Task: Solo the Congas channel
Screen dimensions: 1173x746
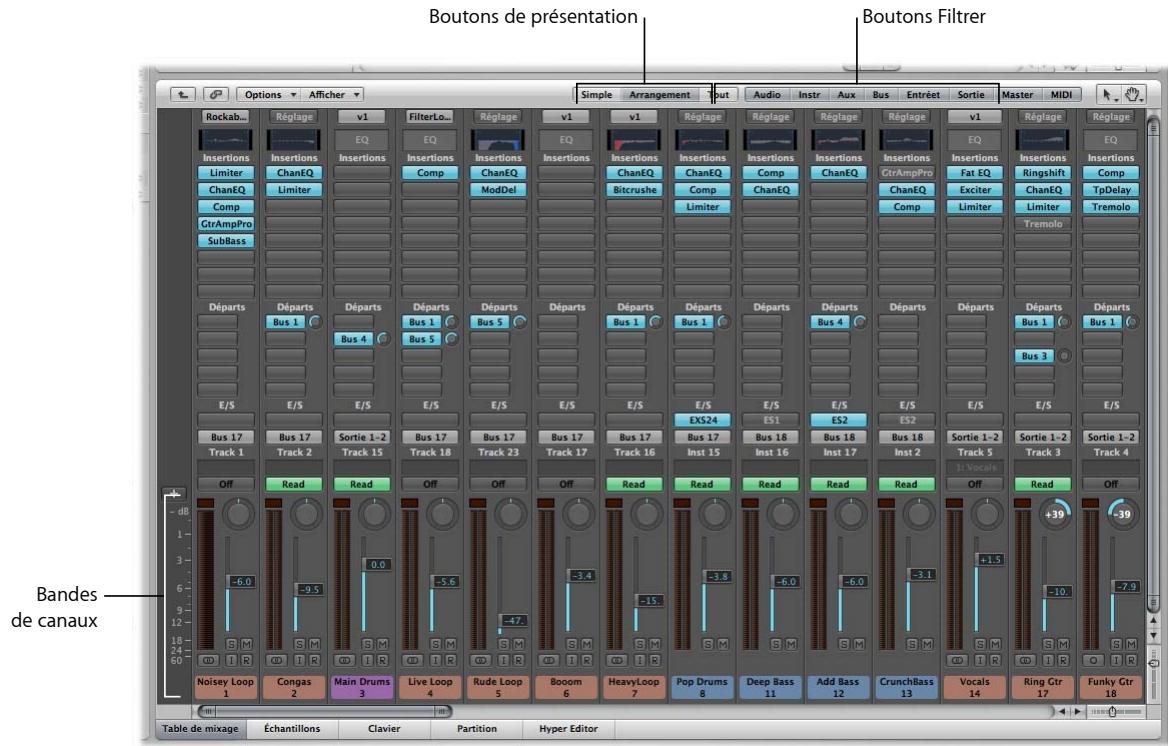Action: [x=299, y=644]
